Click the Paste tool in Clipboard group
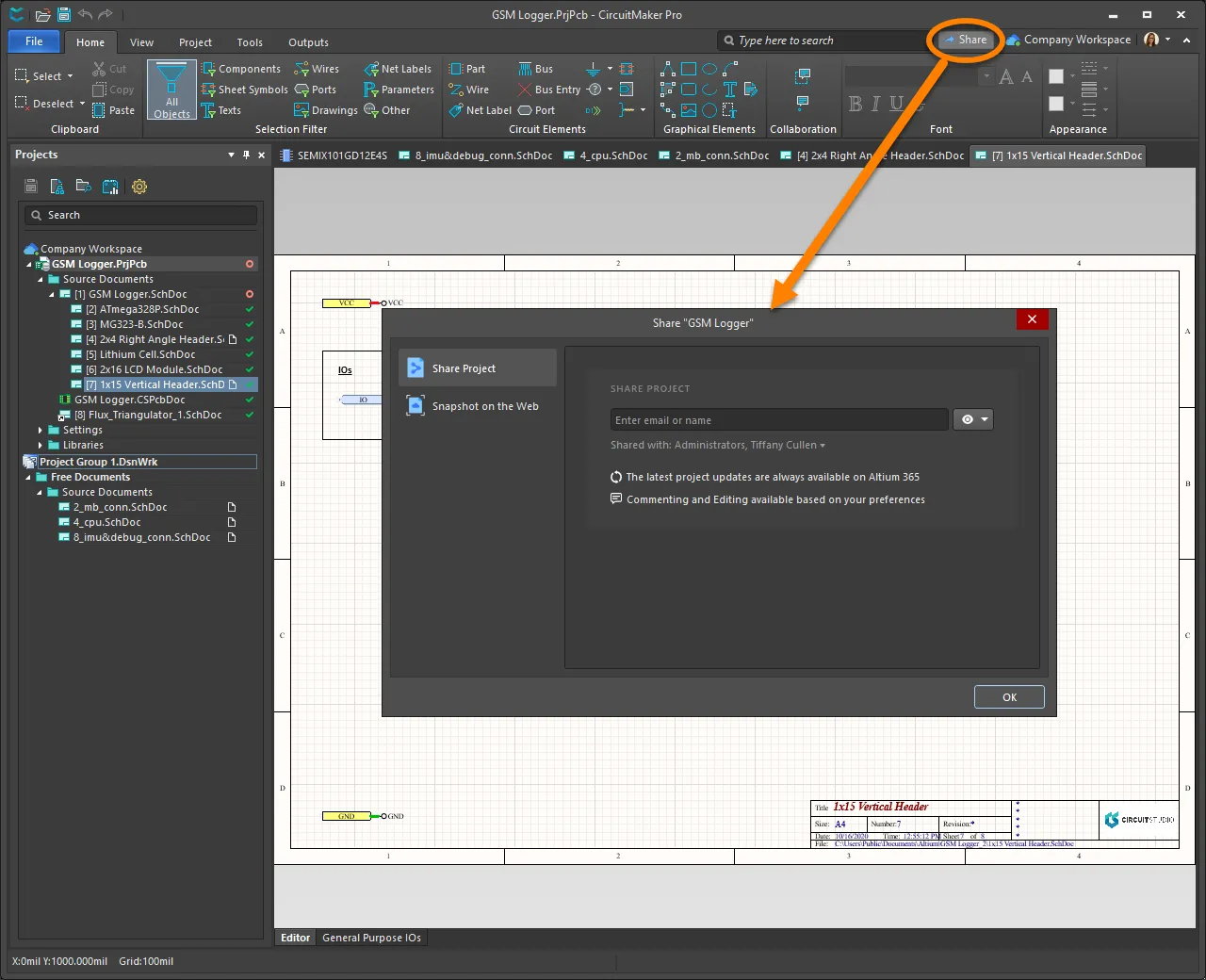Image resolution: width=1206 pixels, height=980 pixels. pyautogui.click(x=113, y=110)
